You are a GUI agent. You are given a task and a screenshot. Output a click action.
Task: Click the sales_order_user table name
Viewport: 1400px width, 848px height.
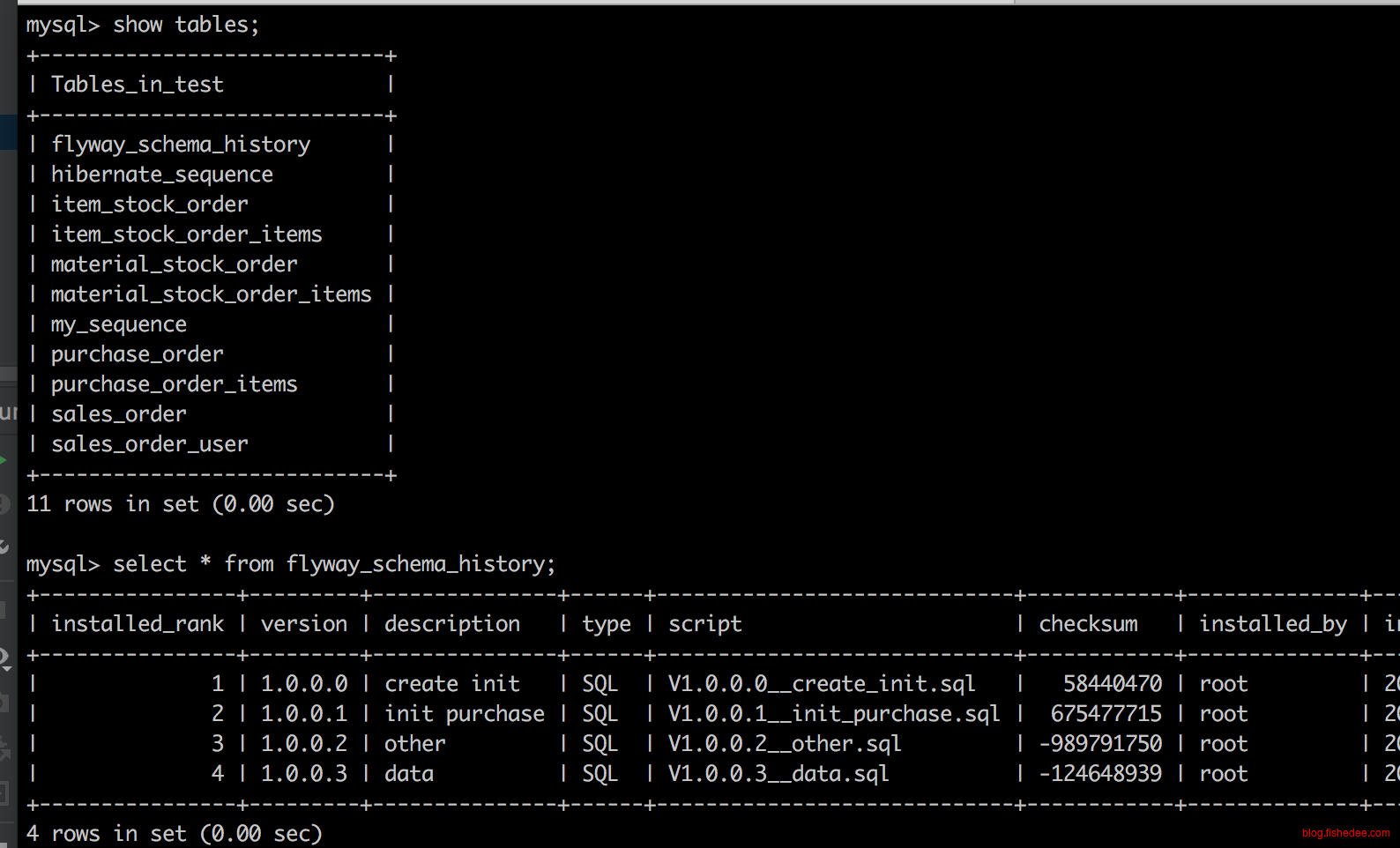pos(149,444)
